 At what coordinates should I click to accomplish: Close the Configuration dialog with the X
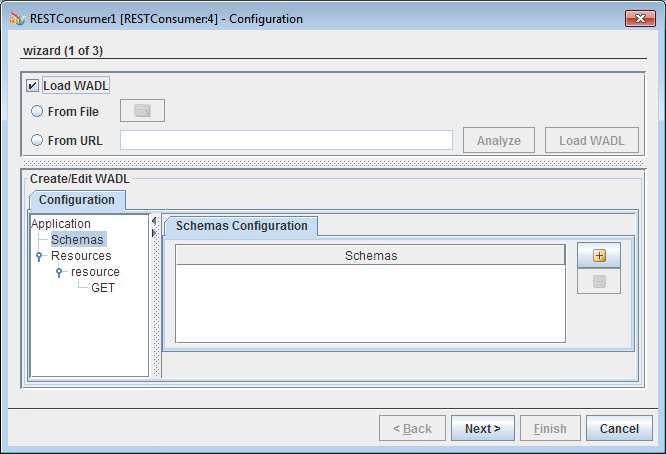[x=640, y=18]
